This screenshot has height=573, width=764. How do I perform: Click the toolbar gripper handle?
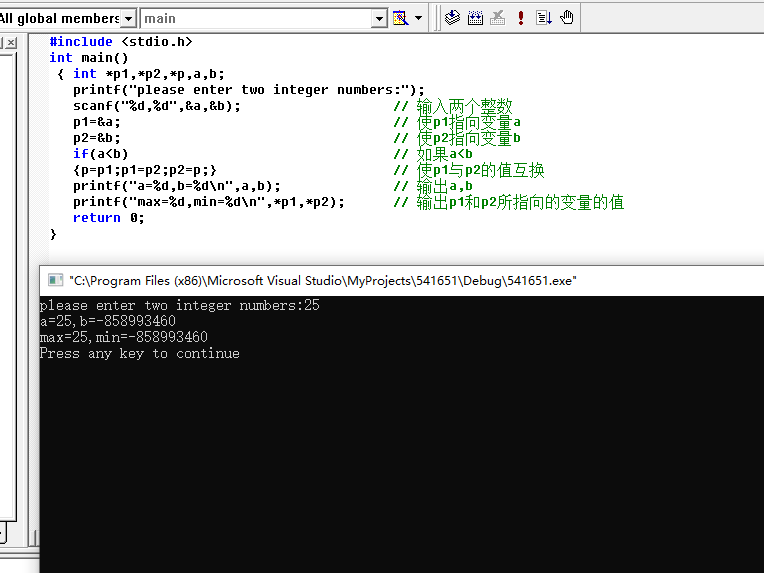coord(437,18)
